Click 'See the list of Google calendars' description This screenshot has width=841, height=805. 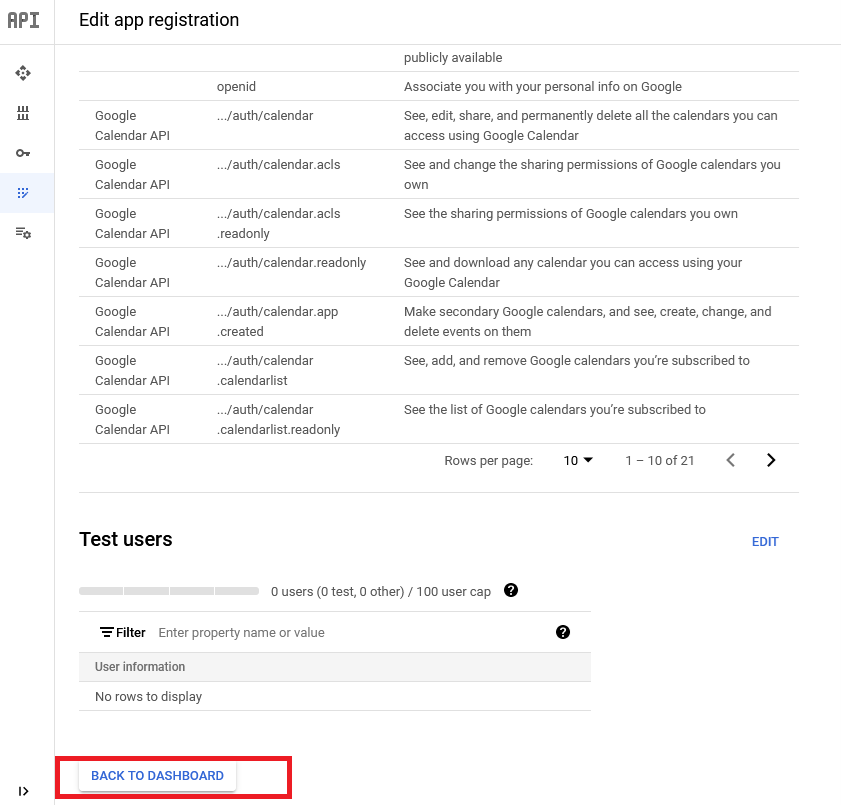[555, 410]
